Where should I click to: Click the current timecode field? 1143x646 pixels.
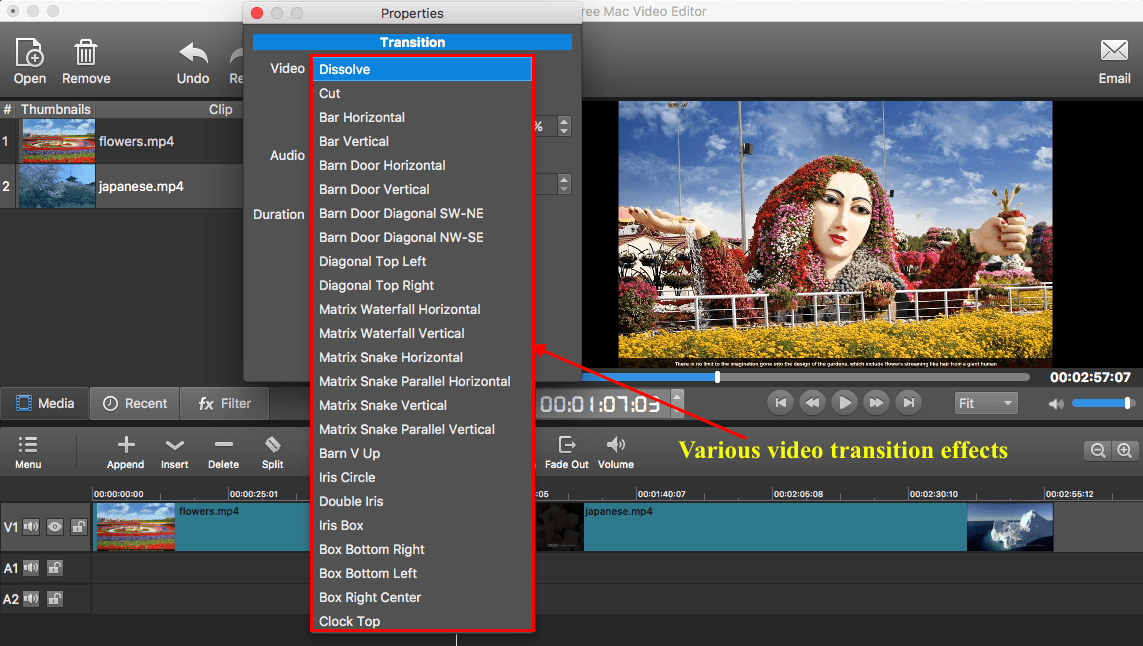(x=603, y=403)
